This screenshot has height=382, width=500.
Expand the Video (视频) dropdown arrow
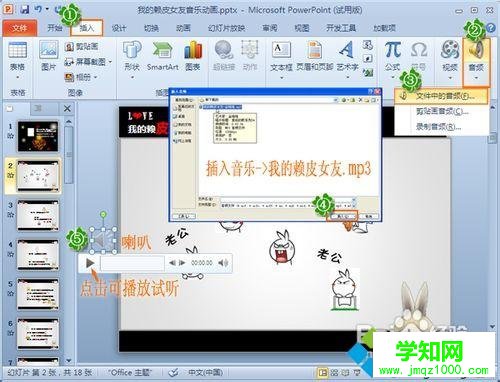coord(450,78)
